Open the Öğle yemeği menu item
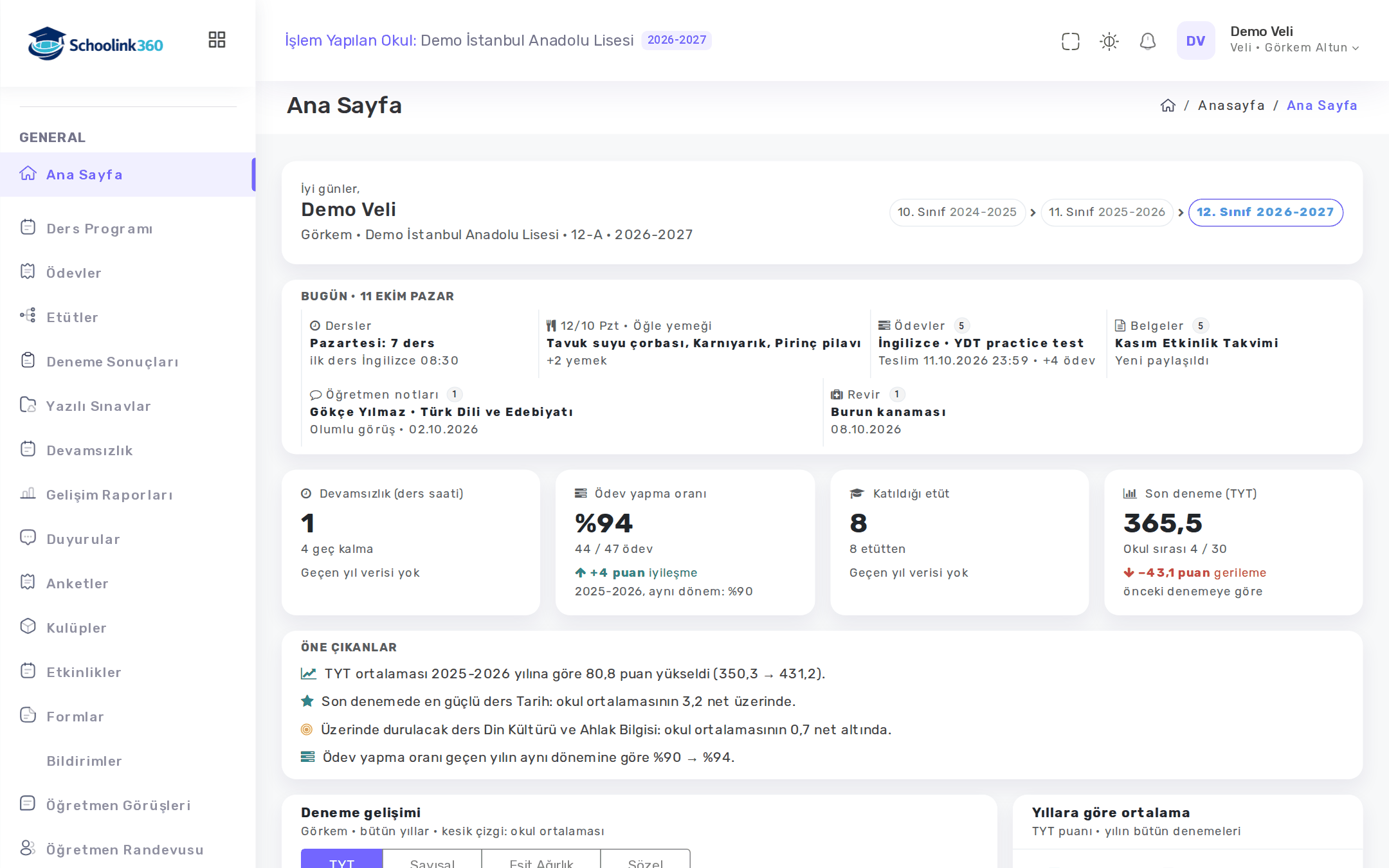Viewport: 1389px width, 868px height. pyautogui.click(x=704, y=343)
